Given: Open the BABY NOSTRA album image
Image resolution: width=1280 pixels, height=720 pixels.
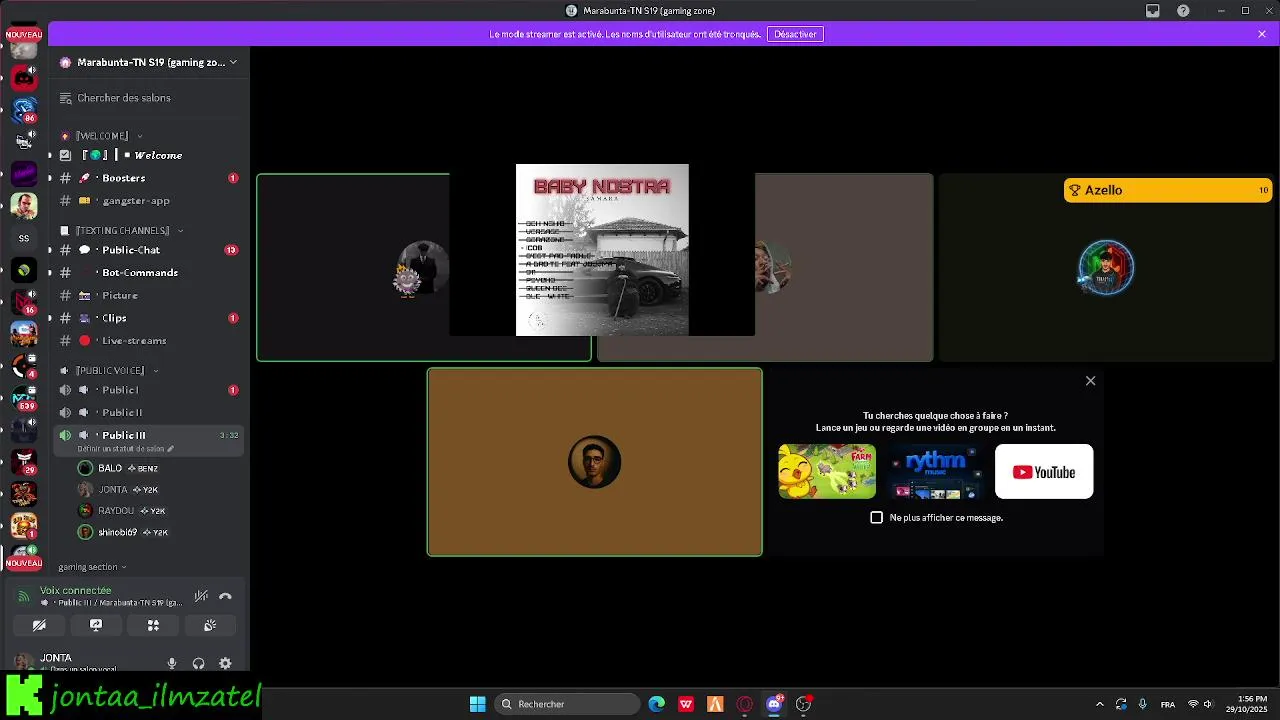Looking at the screenshot, I should pos(602,250).
